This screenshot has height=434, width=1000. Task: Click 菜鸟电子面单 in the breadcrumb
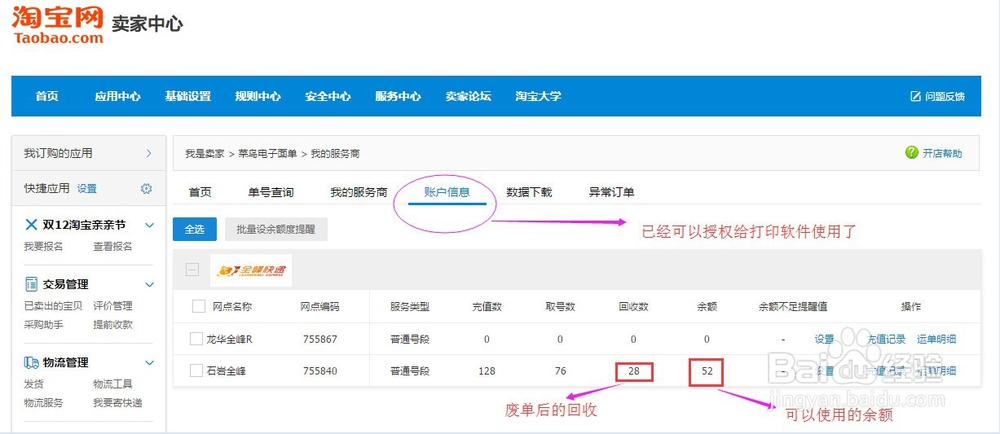pos(267,154)
